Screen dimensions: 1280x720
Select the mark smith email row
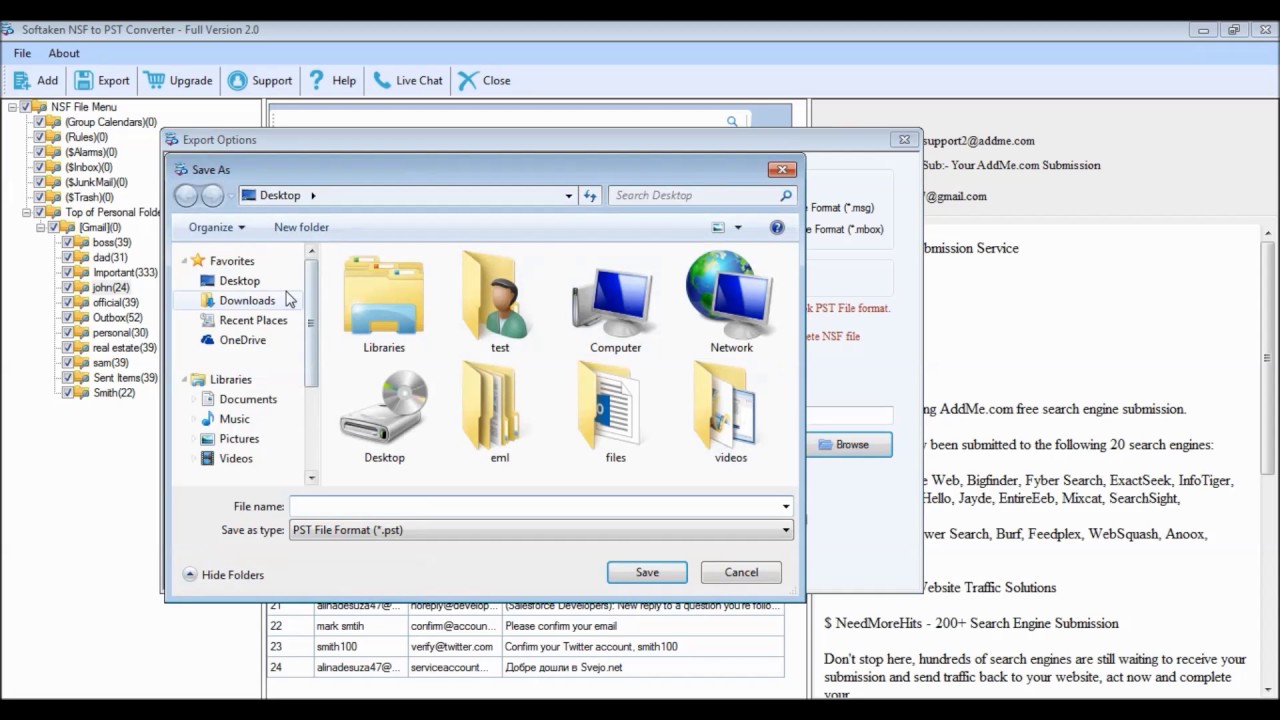(x=525, y=626)
